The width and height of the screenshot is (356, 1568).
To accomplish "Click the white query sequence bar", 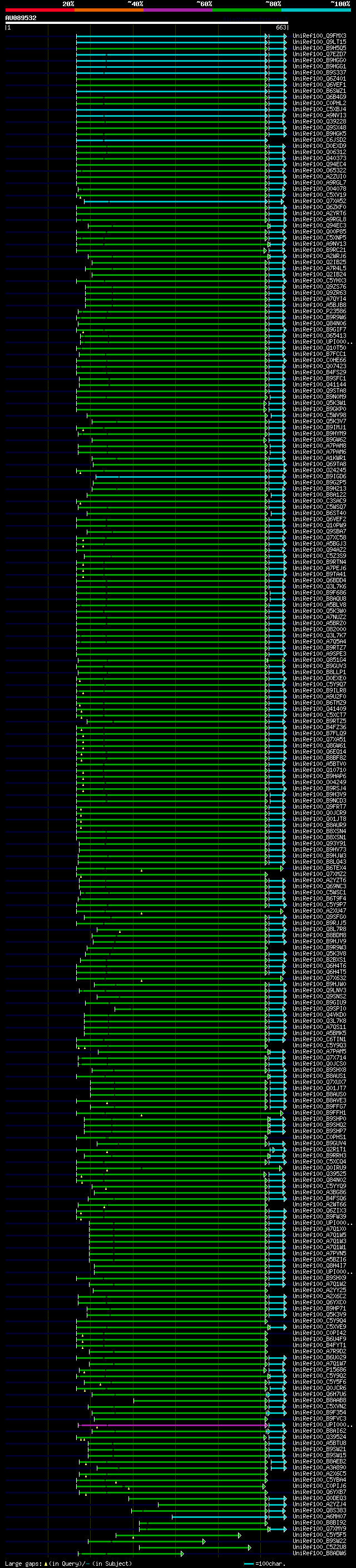I will (x=146, y=22).
